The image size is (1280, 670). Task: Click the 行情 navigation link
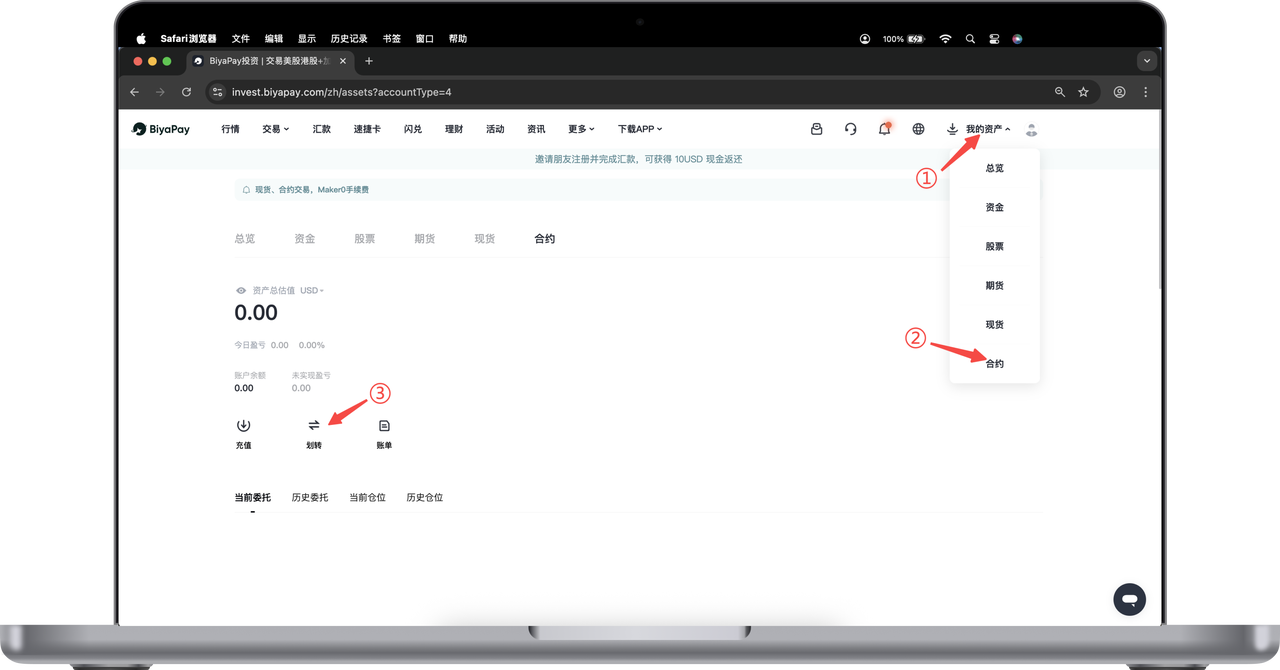point(230,129)
